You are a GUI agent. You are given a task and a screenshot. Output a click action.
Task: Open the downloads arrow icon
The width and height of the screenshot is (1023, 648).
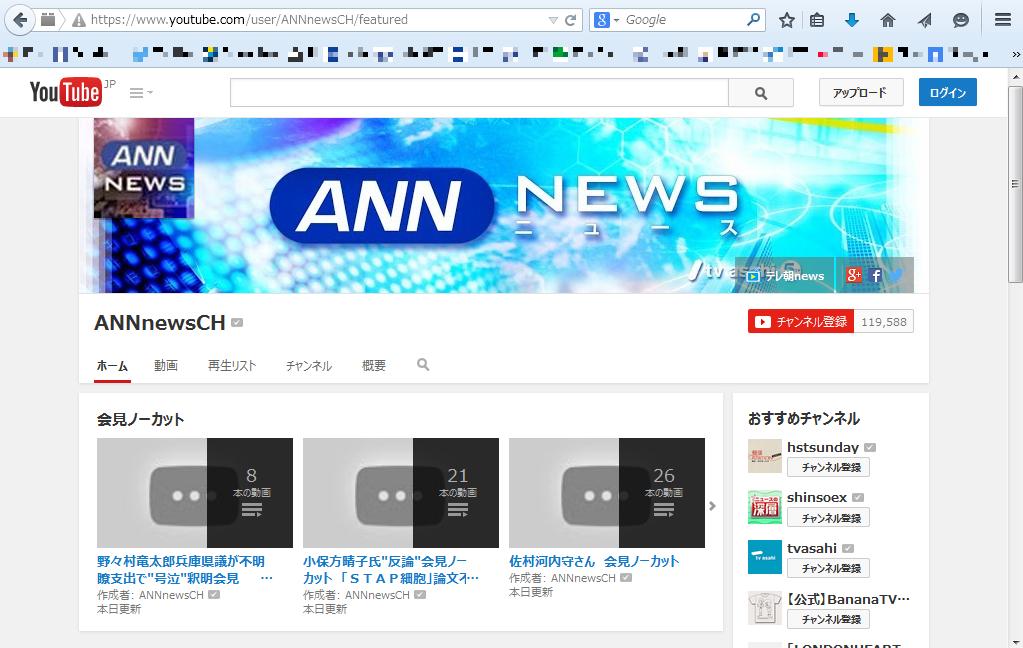[x=851, y=20]
